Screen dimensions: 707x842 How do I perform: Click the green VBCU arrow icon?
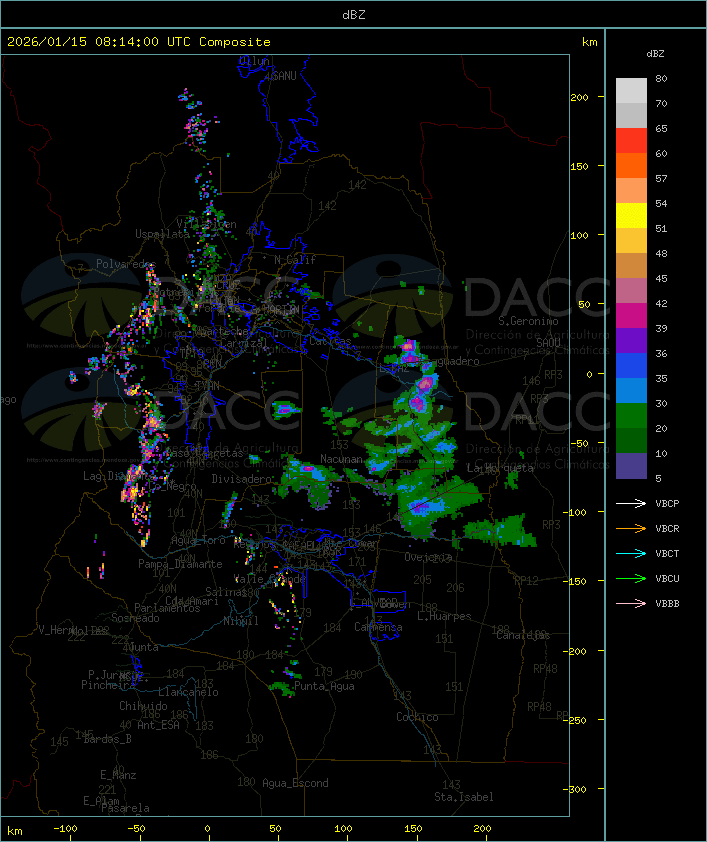pyautogui.click(x=631, y=579)
